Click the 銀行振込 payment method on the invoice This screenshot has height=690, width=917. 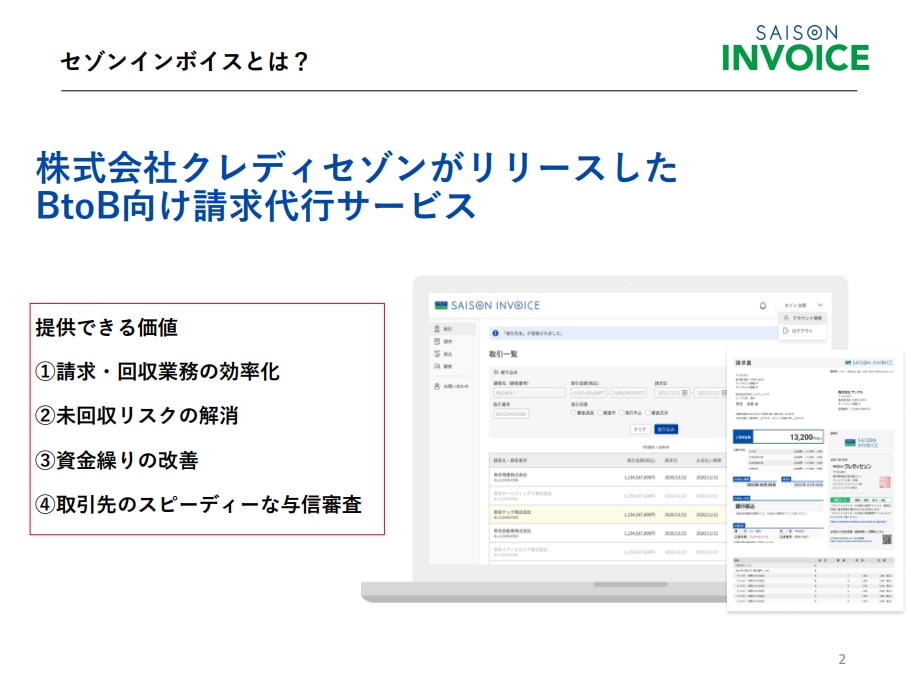click(744, 506)
